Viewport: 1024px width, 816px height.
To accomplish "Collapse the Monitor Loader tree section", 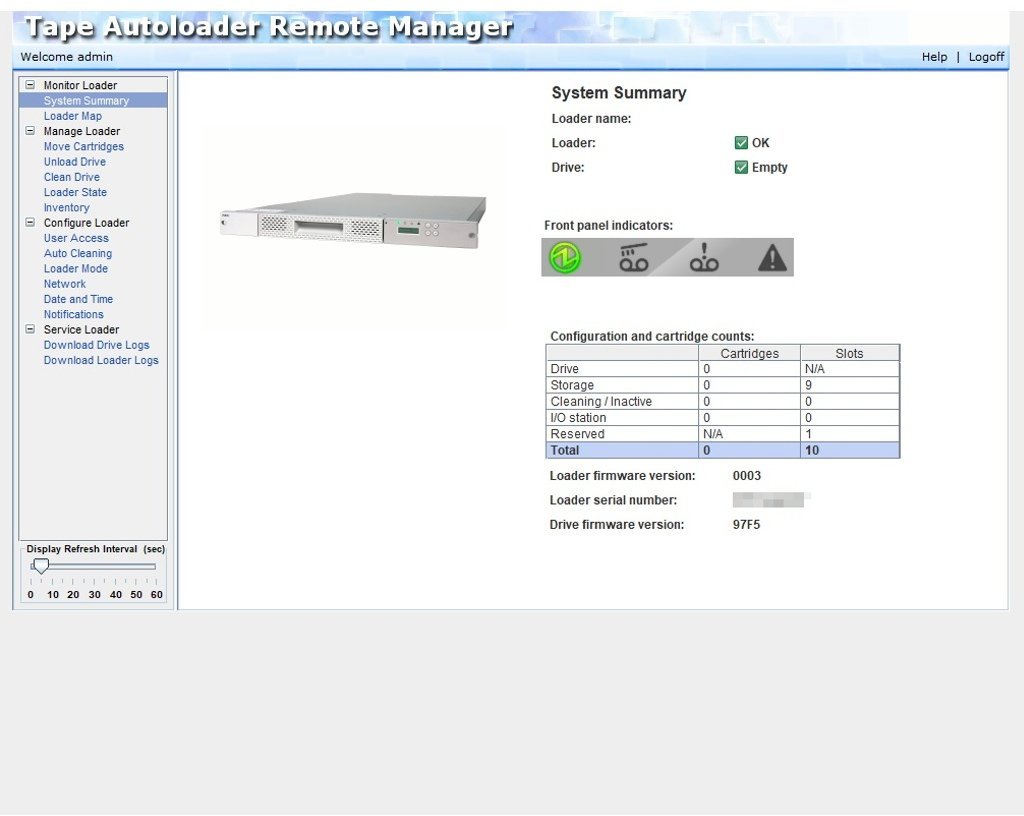I will 30,85.
